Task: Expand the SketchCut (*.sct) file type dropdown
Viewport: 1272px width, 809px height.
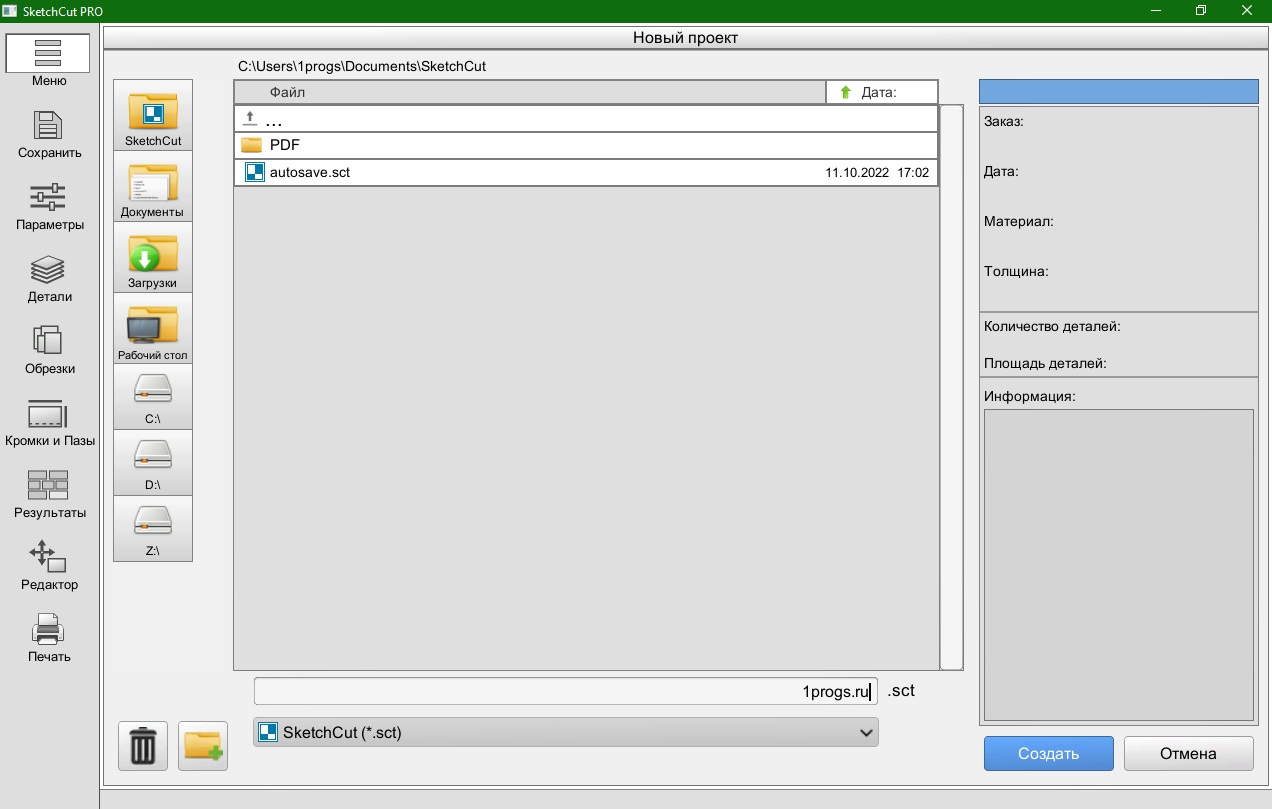Action: [x=566, y=733]
